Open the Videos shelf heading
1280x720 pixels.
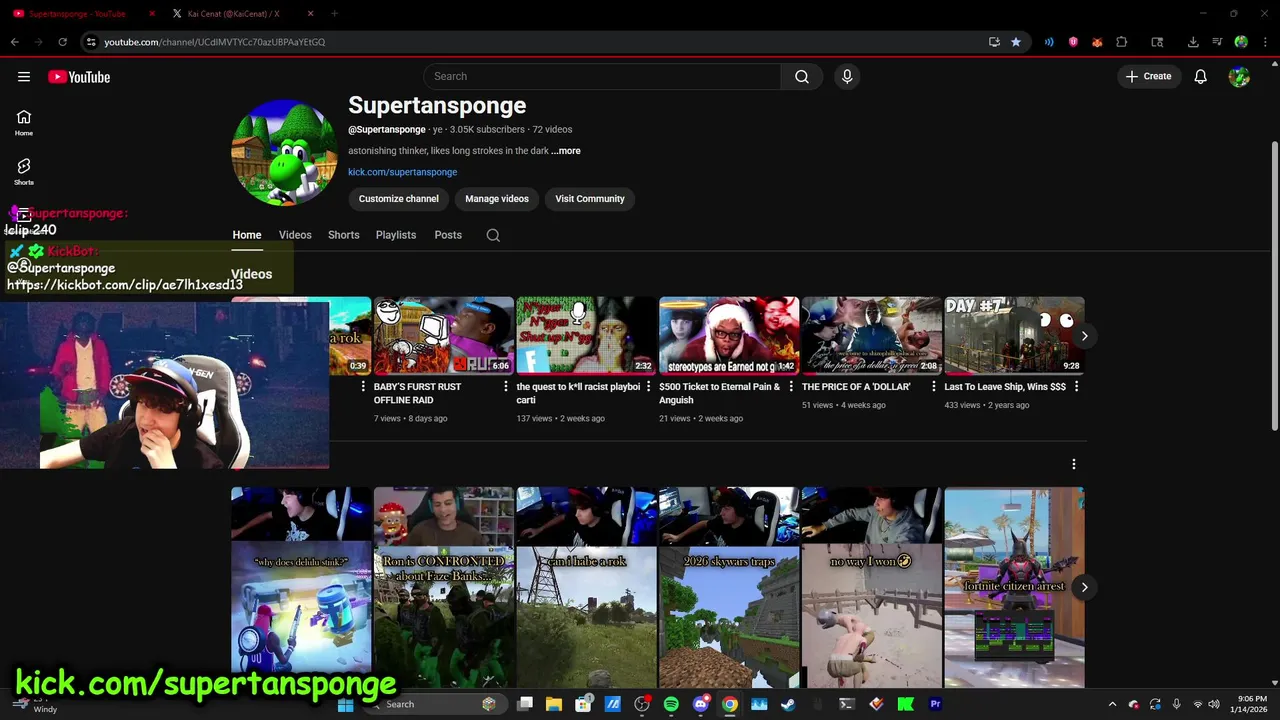tap(252, 274)
